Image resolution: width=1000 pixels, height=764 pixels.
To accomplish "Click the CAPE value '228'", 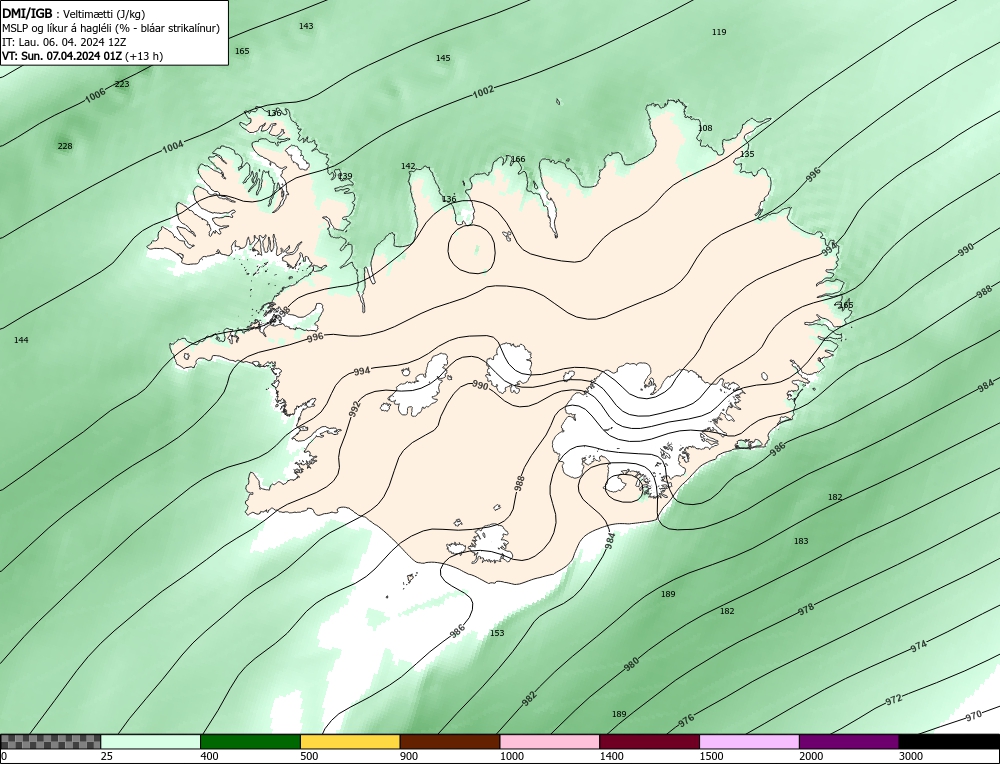I will coord(65,146).
